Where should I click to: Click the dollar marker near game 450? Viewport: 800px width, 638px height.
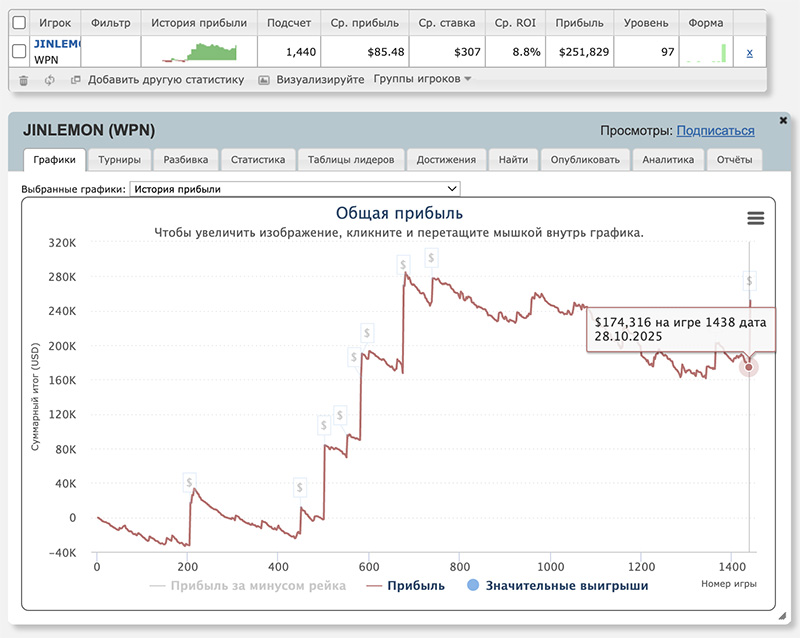(299, 488)
